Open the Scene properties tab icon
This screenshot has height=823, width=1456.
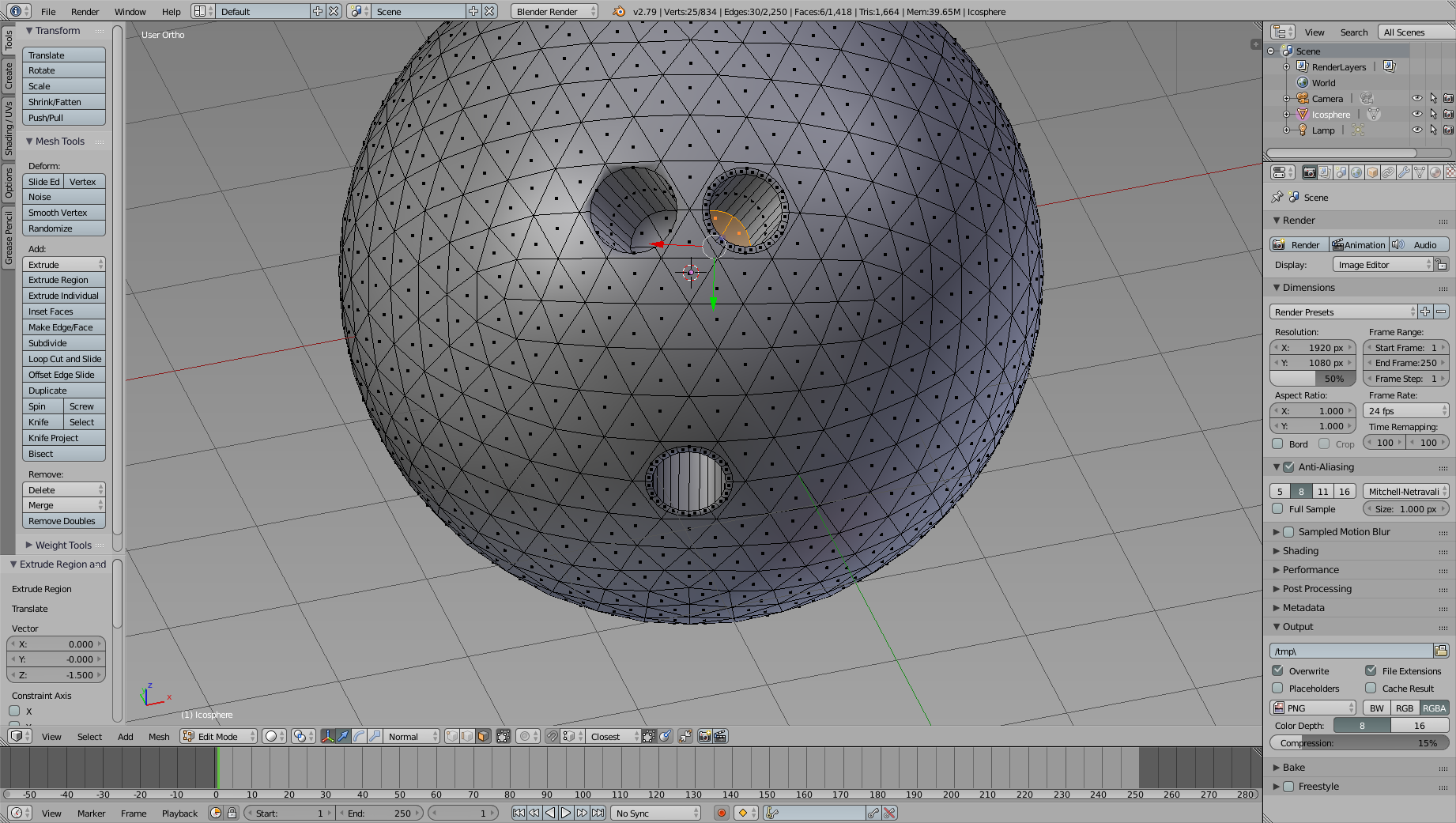click(x=1341, y=172)
